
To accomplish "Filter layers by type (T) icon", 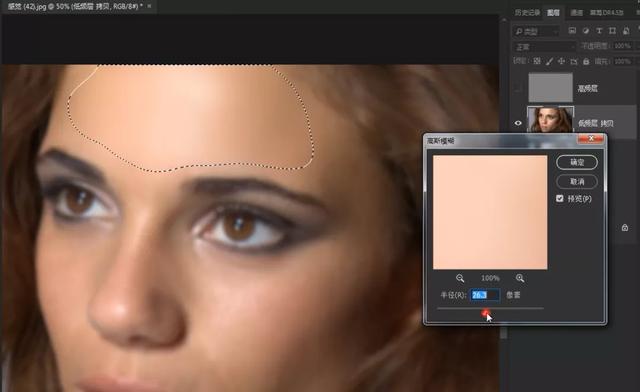I will tap(599, 31).
